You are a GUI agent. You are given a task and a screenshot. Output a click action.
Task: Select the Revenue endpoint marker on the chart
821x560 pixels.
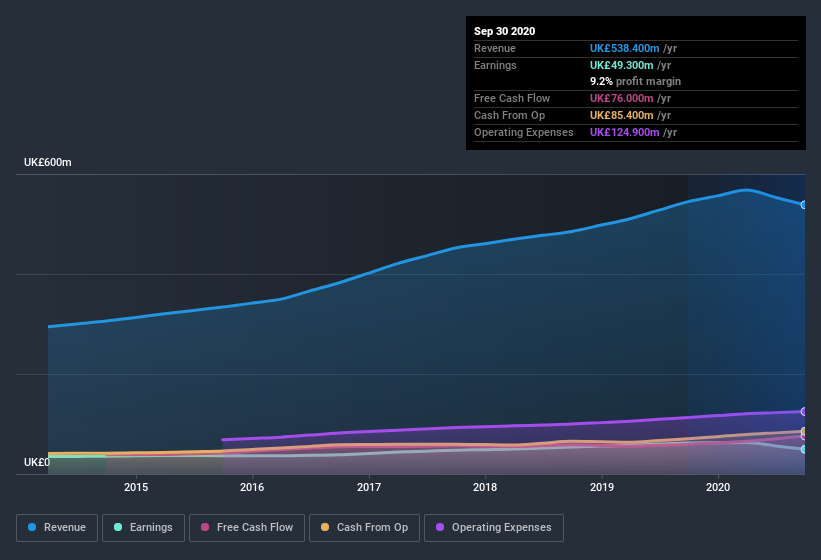(803, 205)
